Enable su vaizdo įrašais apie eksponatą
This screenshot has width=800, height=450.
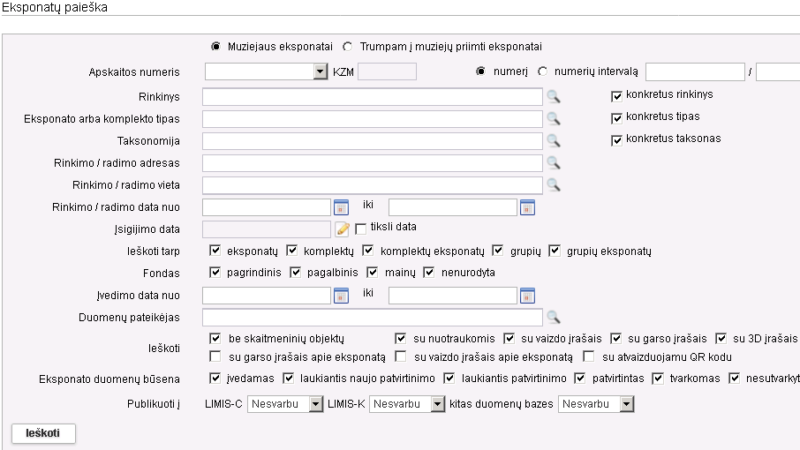[x=401, y=356]
